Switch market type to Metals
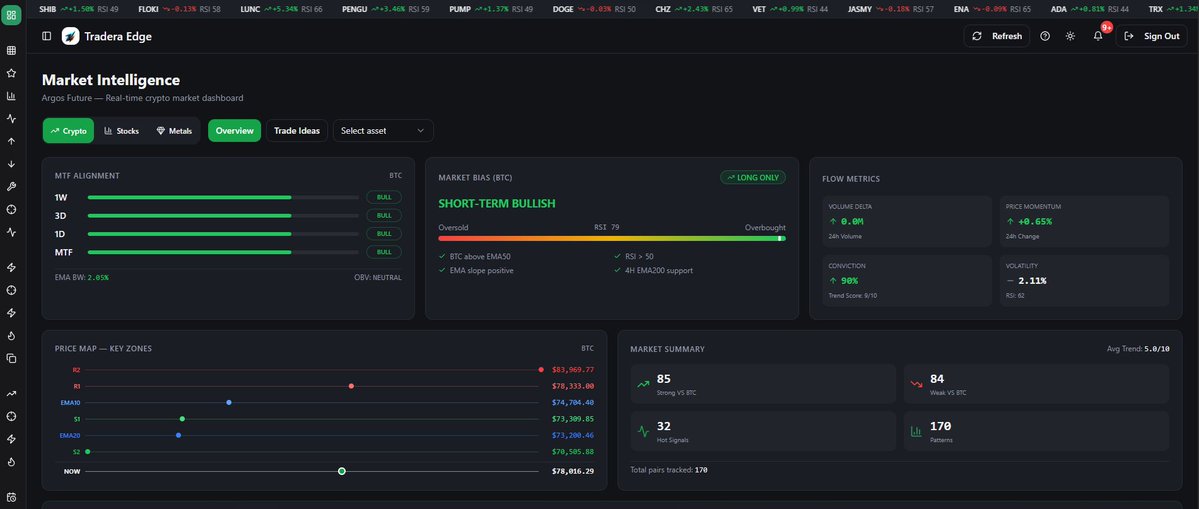The image size is (1199, 509). pos(174,131)
